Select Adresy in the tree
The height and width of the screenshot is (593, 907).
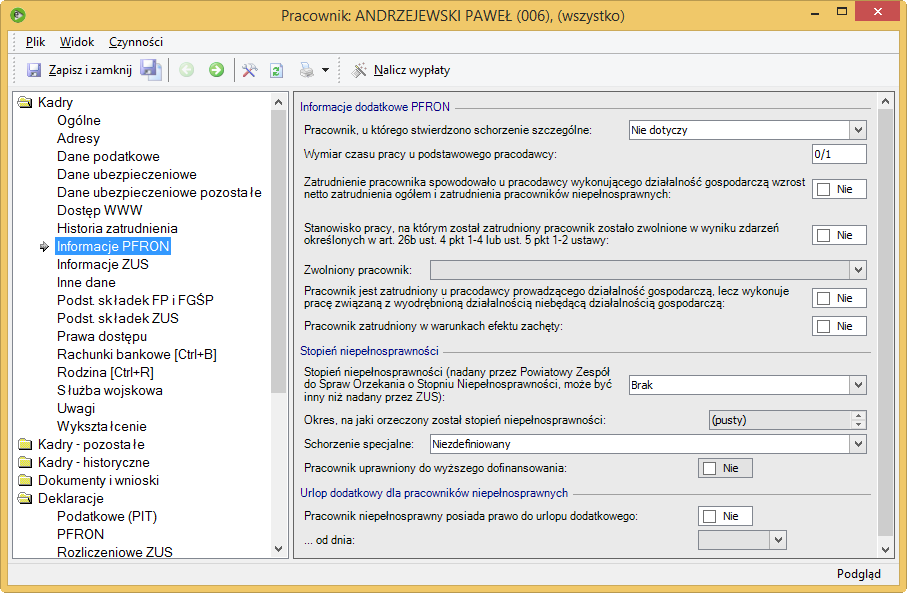click(78, 138)
